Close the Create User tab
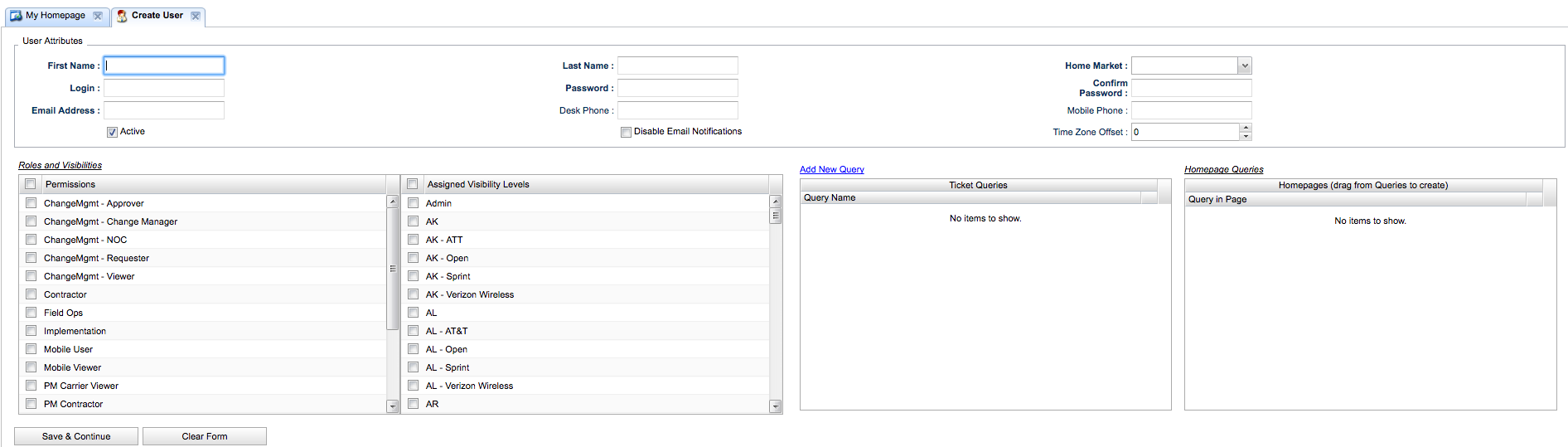 (196, 16)
